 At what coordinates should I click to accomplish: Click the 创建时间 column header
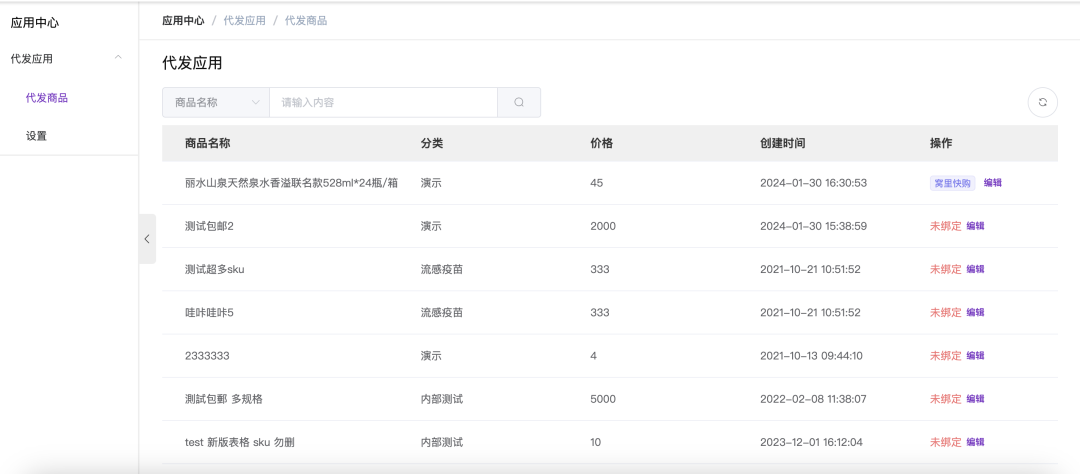[x=782, y=143]
